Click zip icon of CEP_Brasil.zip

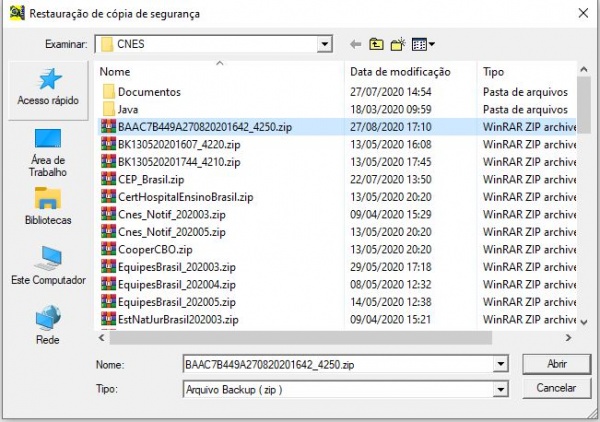tap(109, 179)
